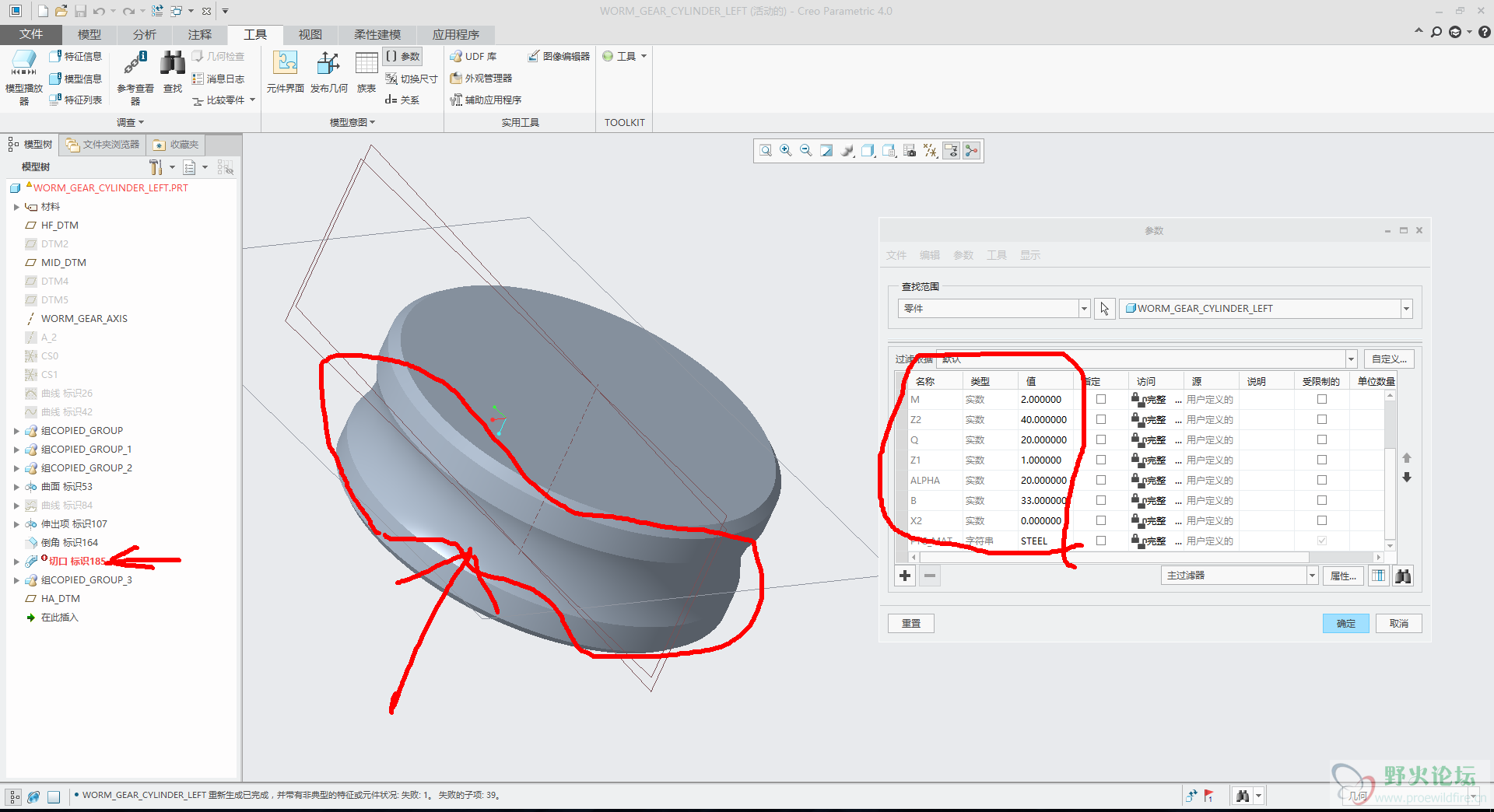
Task: Open 特征信息 feature info
Action: click(x=75, y=56)
